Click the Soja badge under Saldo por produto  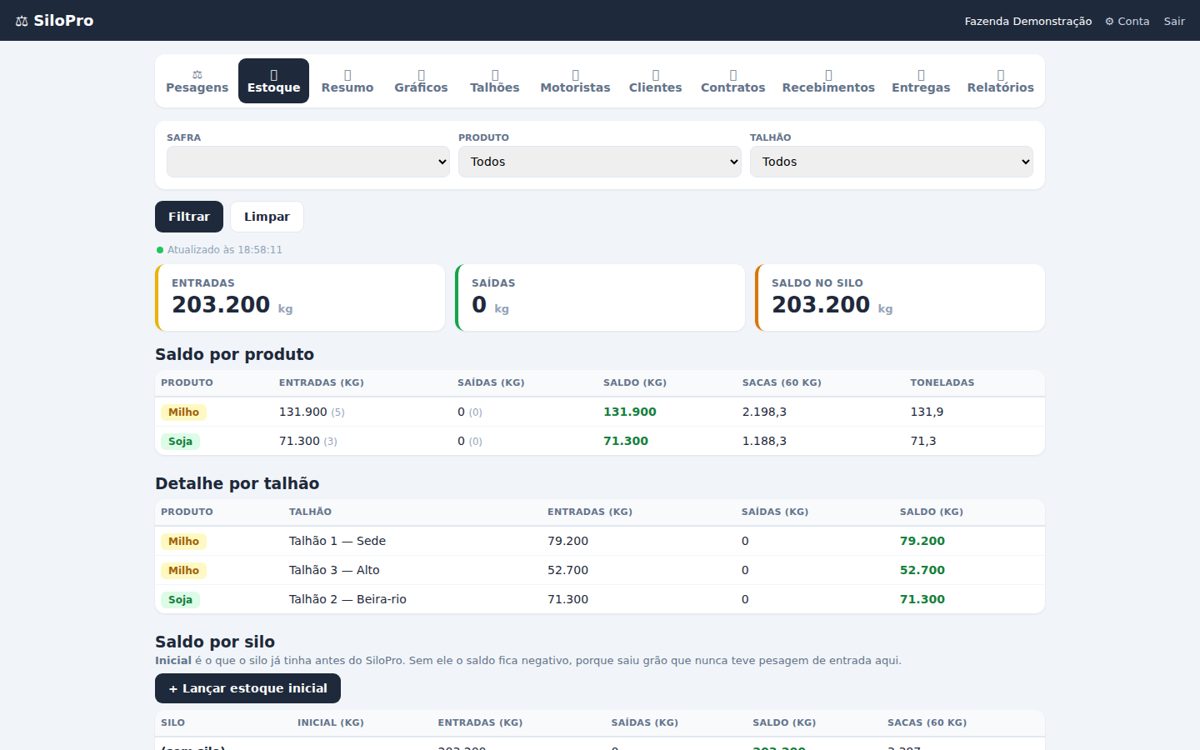[180, 441]
